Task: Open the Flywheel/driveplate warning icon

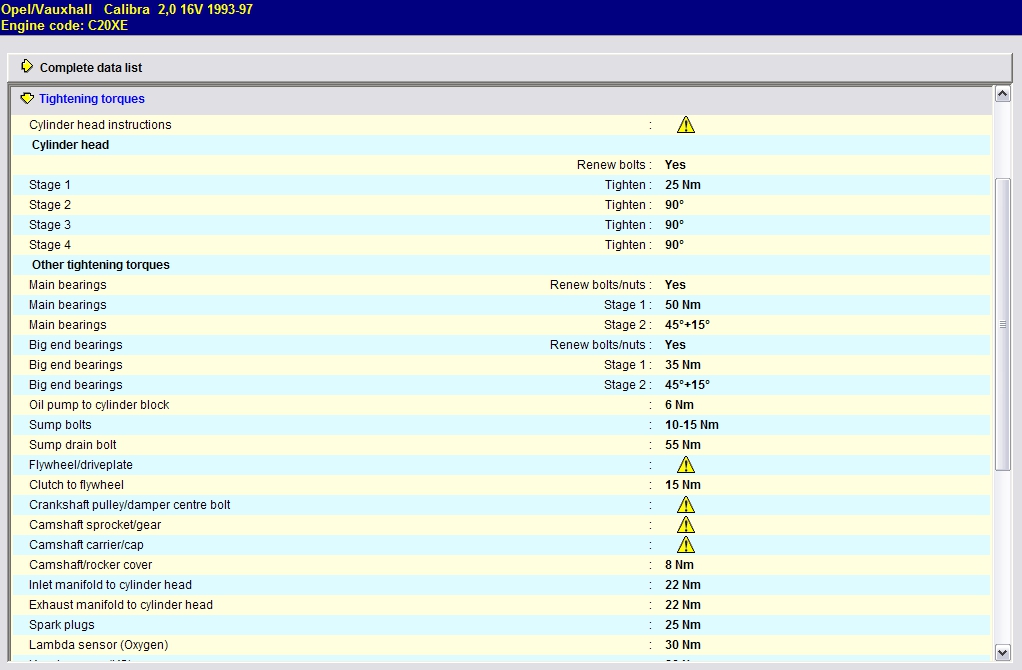Action: pos(686,465)
